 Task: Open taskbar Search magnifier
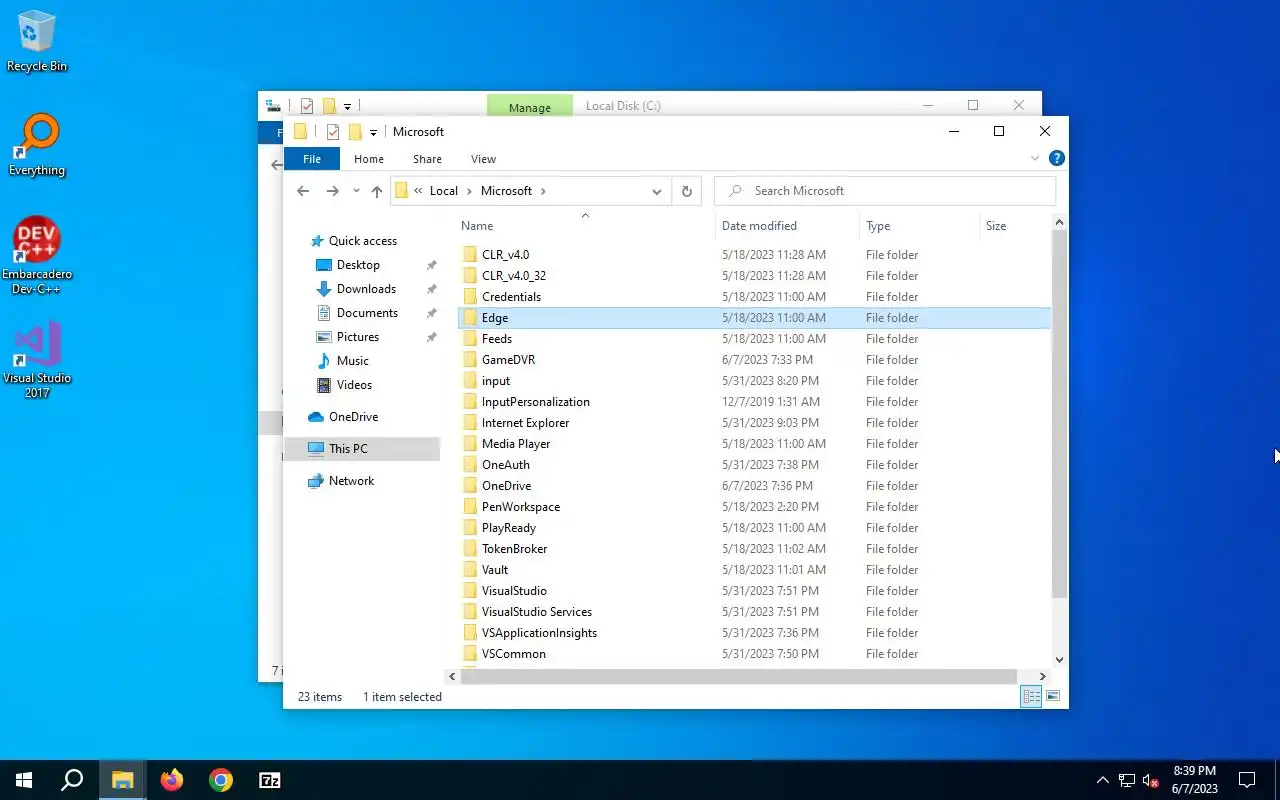(x=72, y=780)
